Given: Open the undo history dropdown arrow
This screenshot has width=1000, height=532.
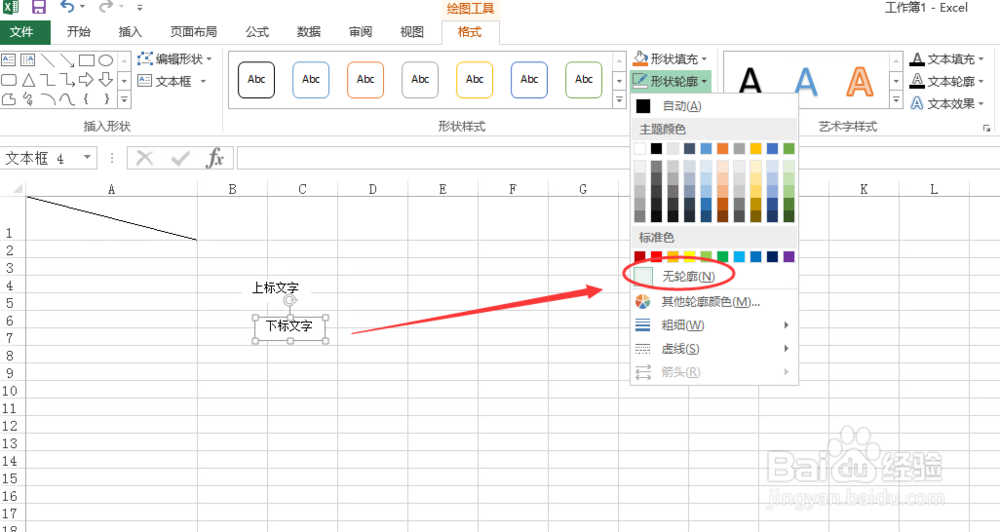Looking at the screenshot, I should pyautogui.click(x=82, y=8).
